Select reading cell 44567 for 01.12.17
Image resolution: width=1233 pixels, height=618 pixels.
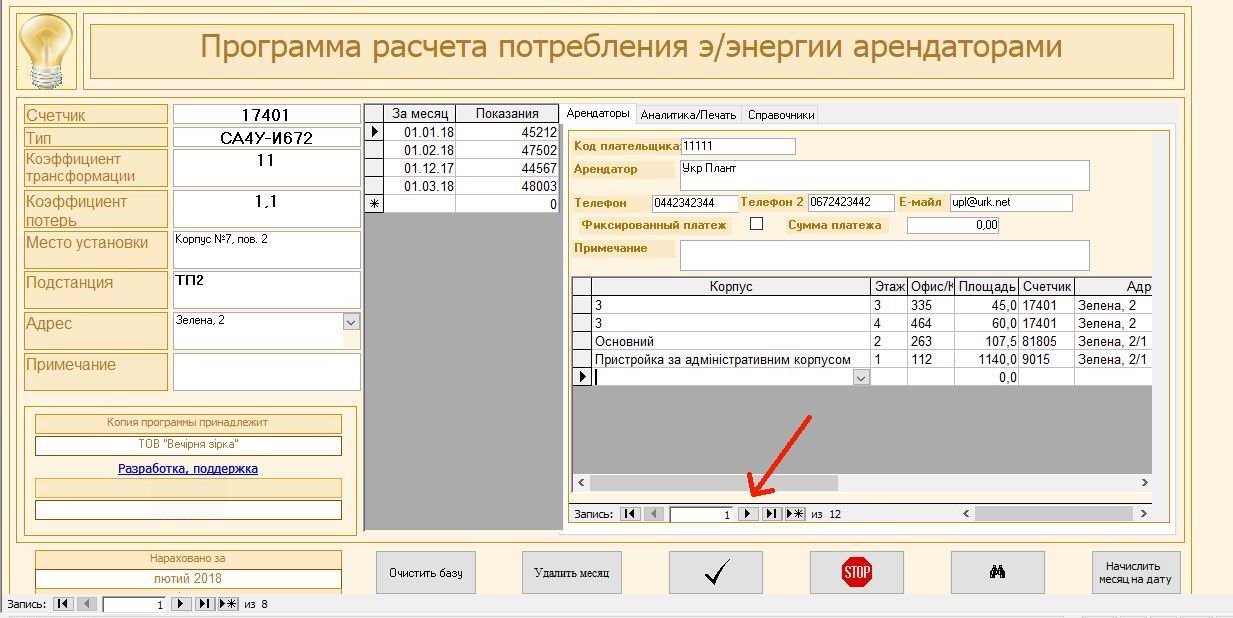(x=507, y=168)
